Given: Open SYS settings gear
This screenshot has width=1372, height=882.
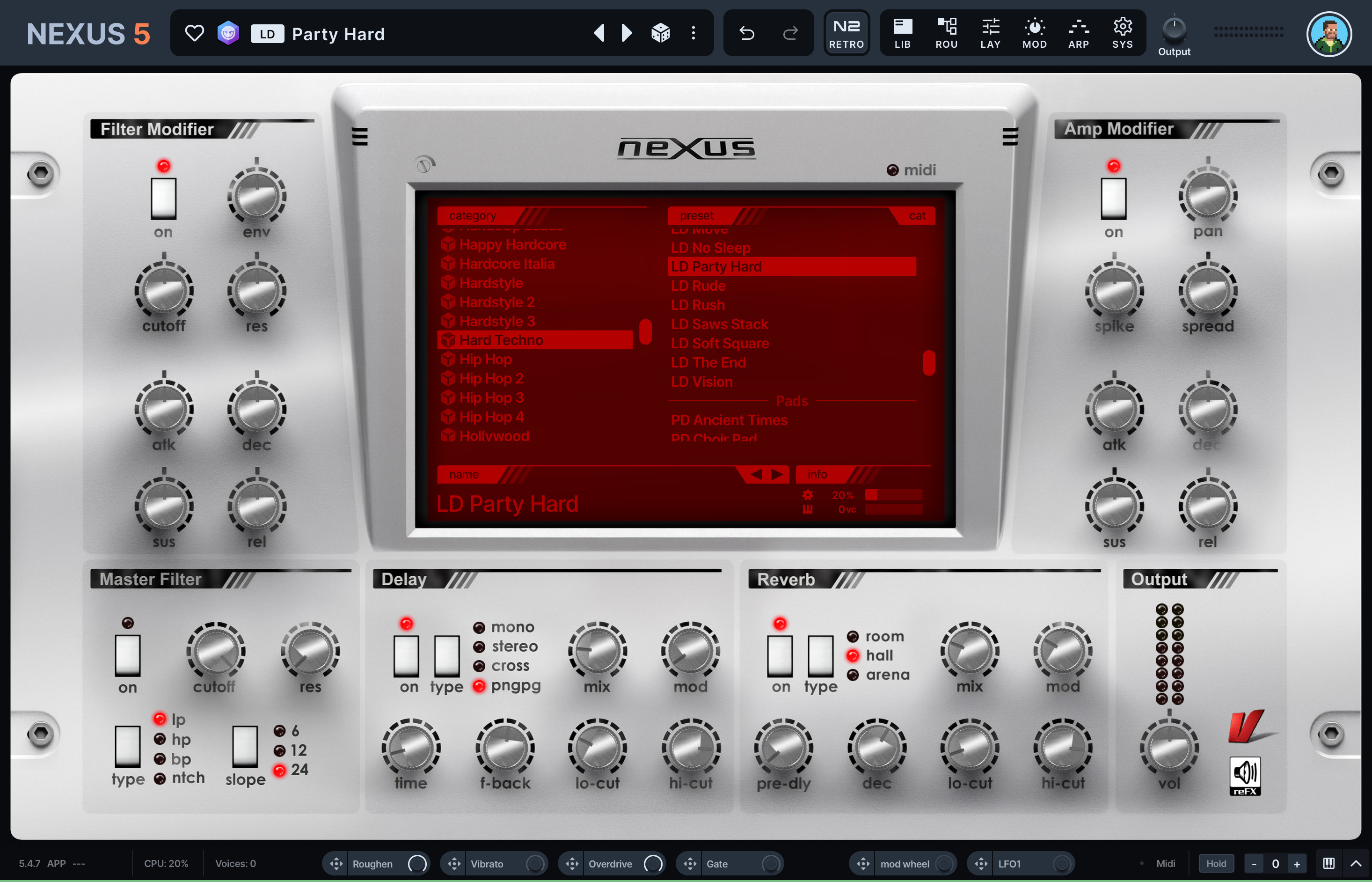Looking at the screenshot, I should click(1123, 33).
